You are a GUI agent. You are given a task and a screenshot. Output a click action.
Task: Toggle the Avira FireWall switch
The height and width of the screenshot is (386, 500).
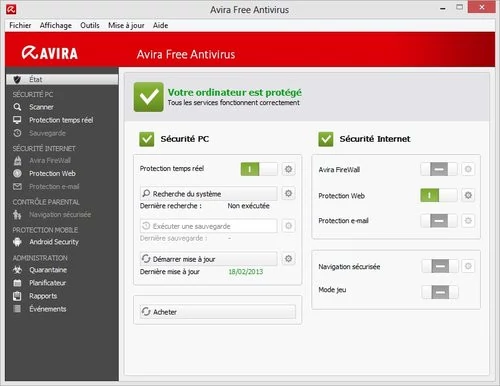pyautogui.click(x=439, y=169)
